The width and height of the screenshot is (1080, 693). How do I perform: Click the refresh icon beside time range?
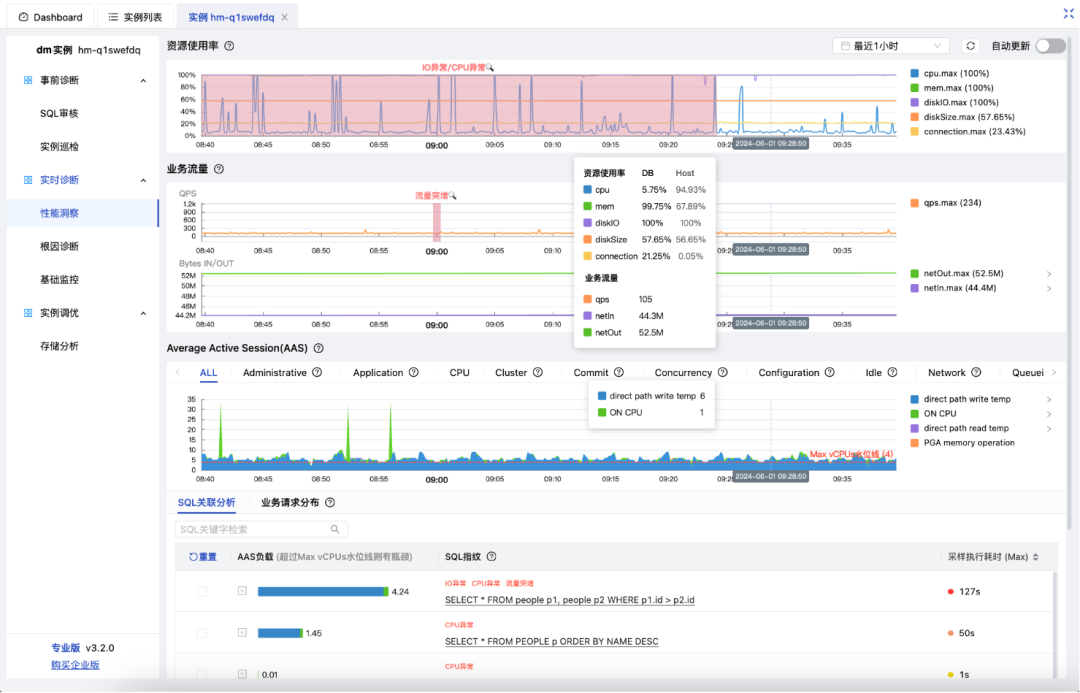click(970, 45)
